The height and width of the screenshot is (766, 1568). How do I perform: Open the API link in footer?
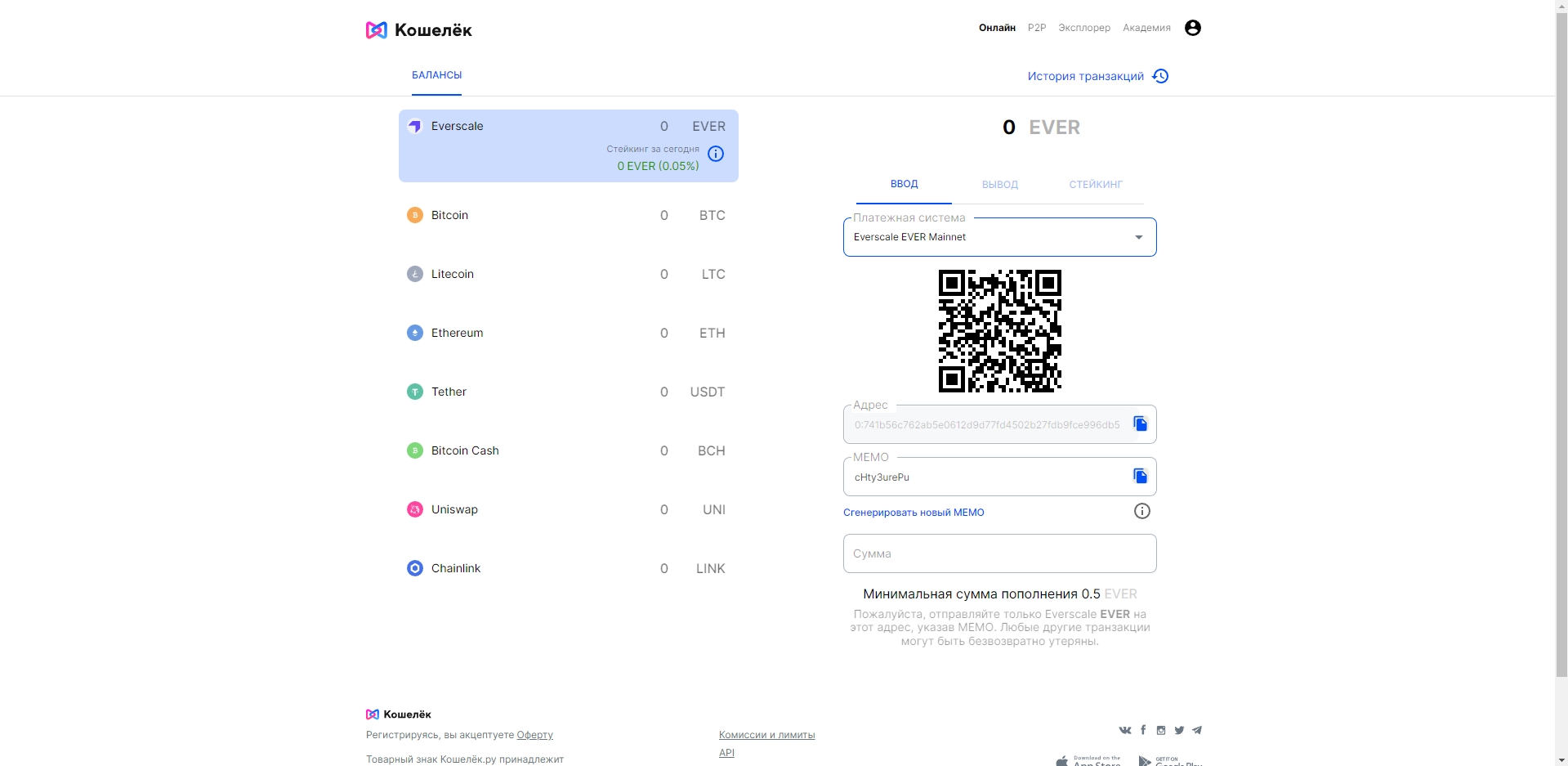pos(726,753)
